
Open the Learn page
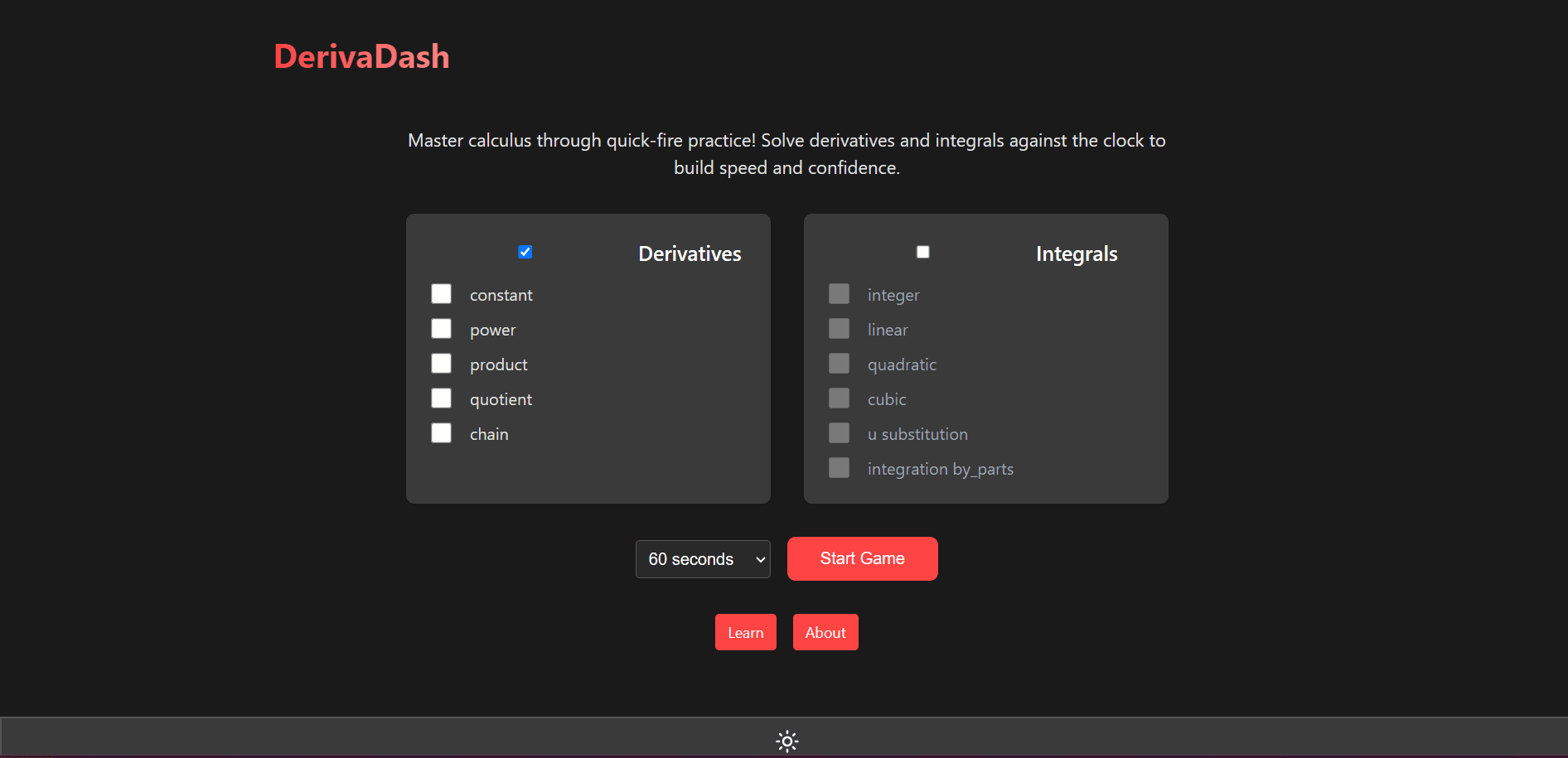[x=745, y=631]
